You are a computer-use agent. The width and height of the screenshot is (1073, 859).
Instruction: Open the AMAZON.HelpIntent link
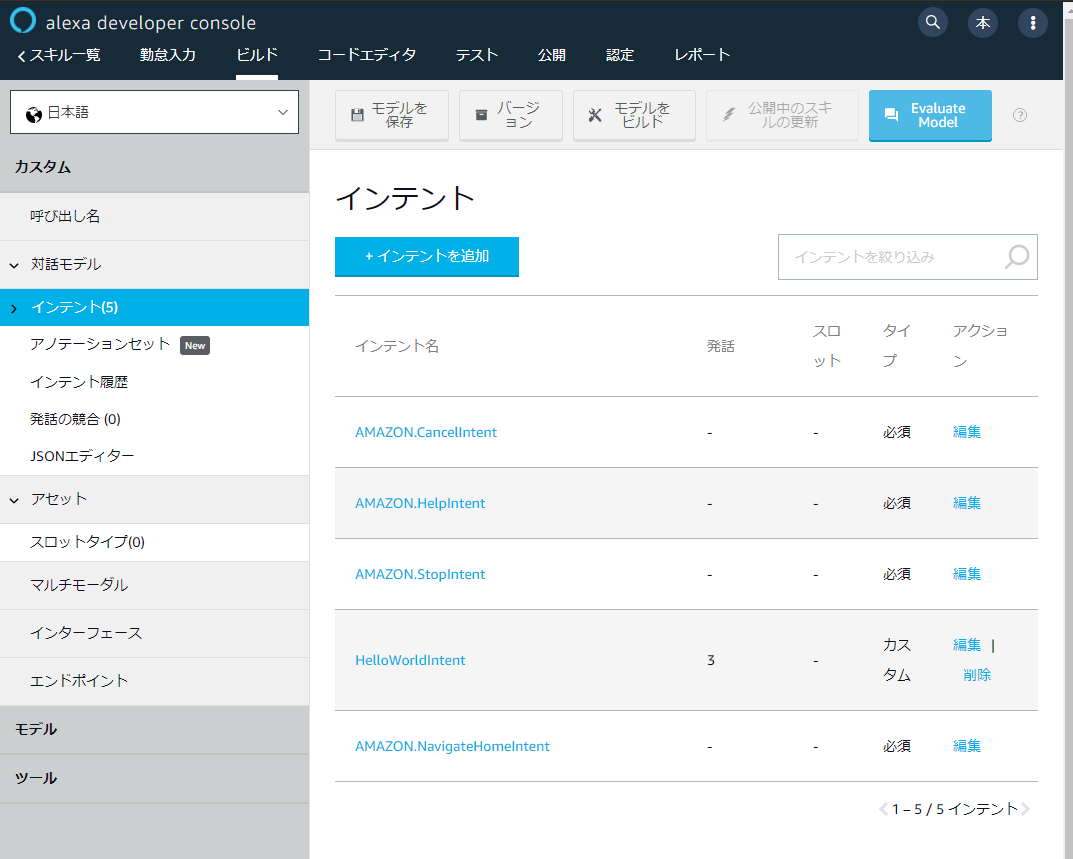click(420, 504)
